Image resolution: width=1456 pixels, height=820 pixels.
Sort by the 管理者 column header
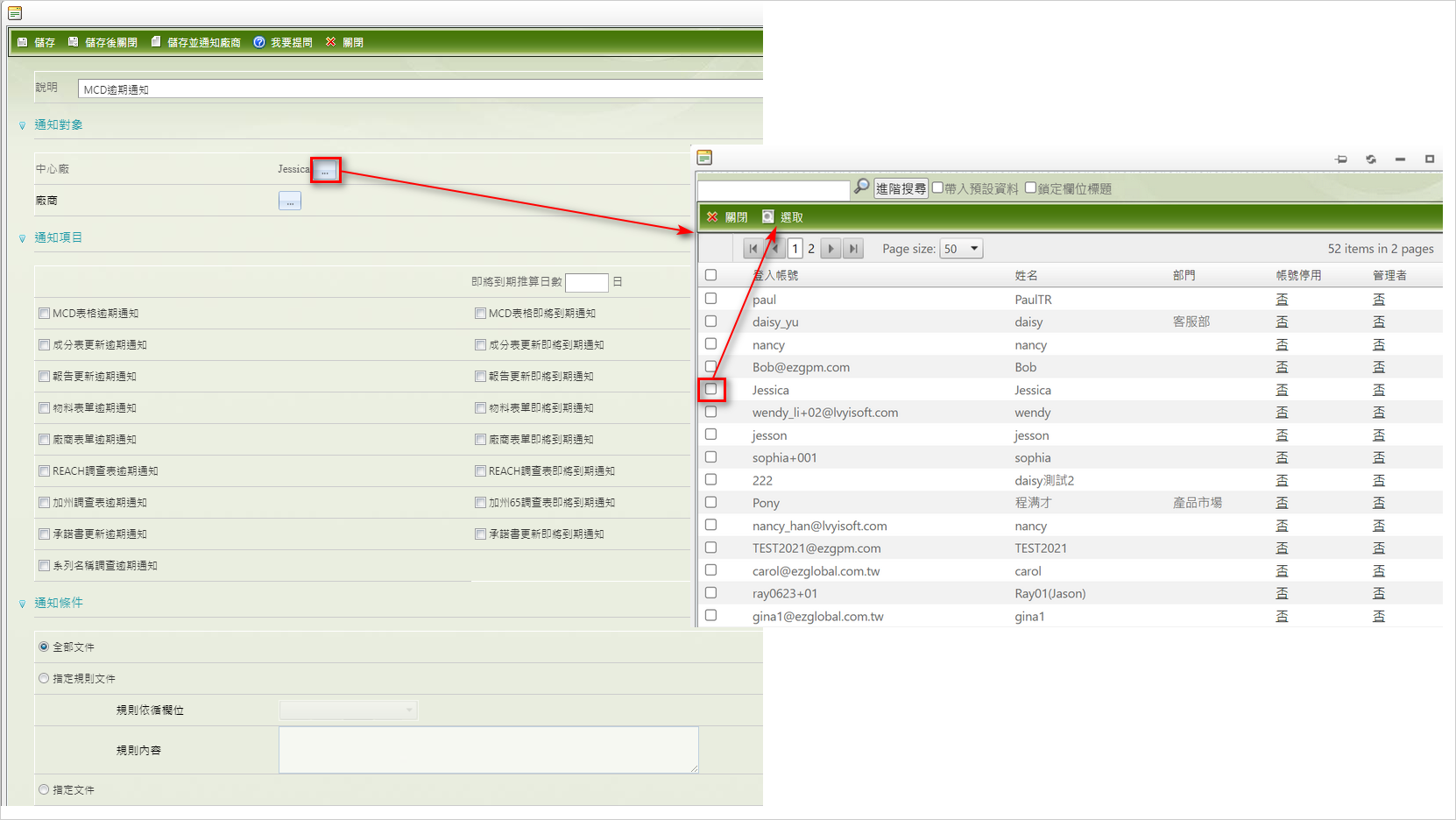coord(1389,275)
